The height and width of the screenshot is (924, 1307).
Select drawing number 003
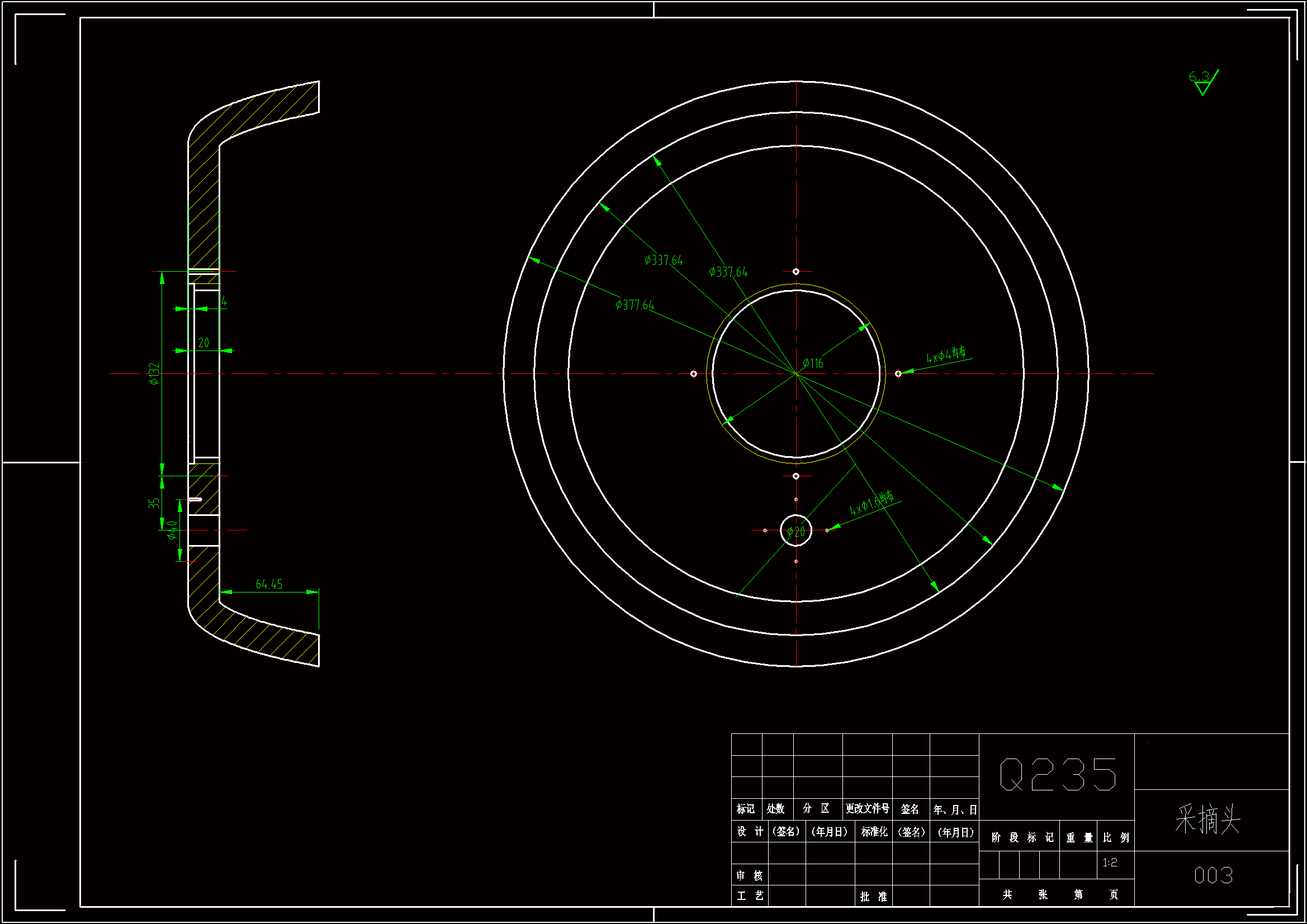(x=1213, y=875)
